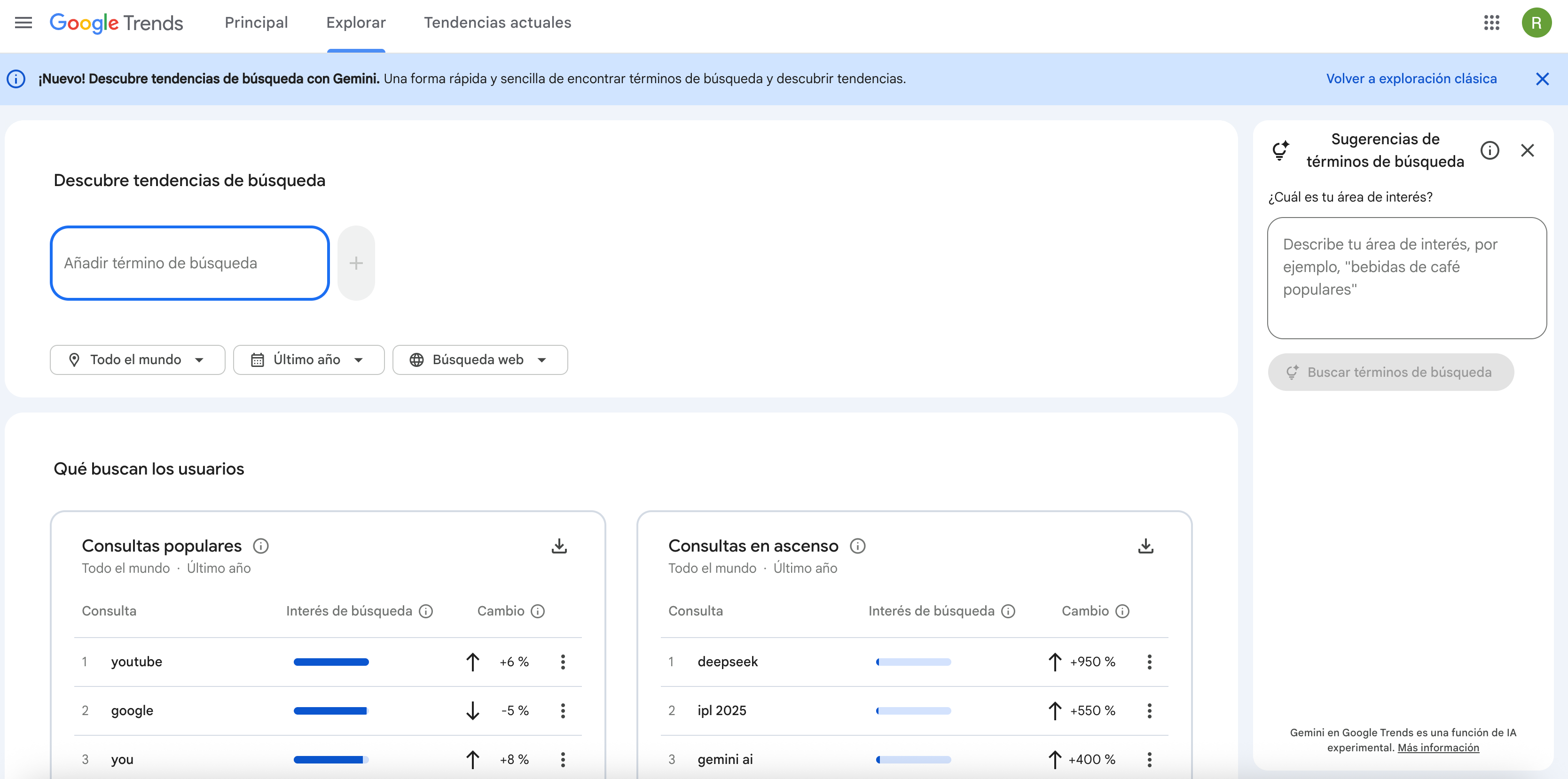Download the Consultas en ascenso list
The image size is (1568, 779).
point(1145,546)
